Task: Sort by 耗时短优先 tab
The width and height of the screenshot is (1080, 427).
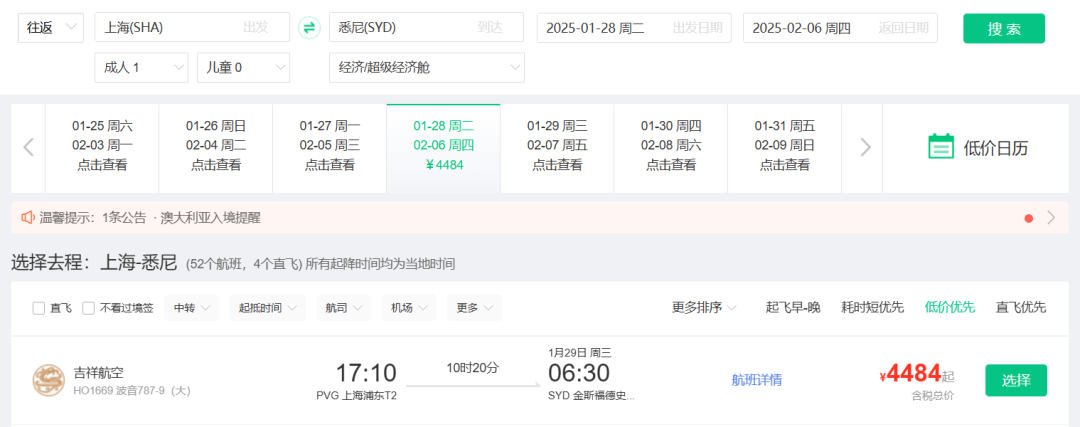Action: tap(872, 307)
